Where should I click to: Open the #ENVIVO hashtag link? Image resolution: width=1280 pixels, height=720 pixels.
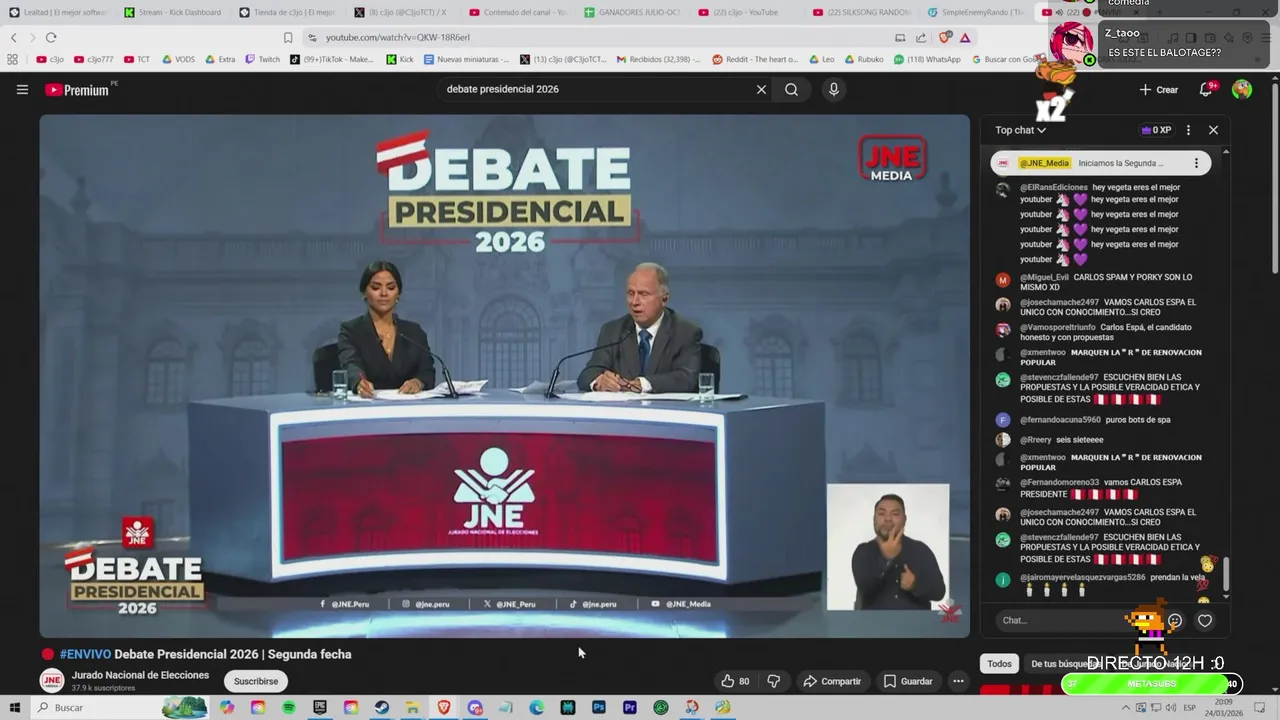pos(85,654)
